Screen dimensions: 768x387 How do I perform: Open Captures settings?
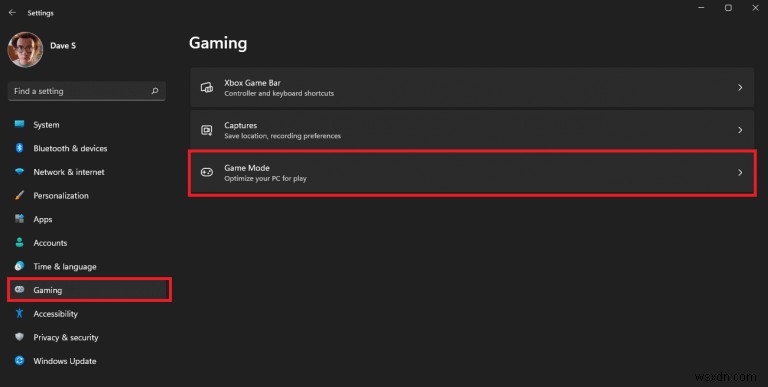[x=472, y=130]
